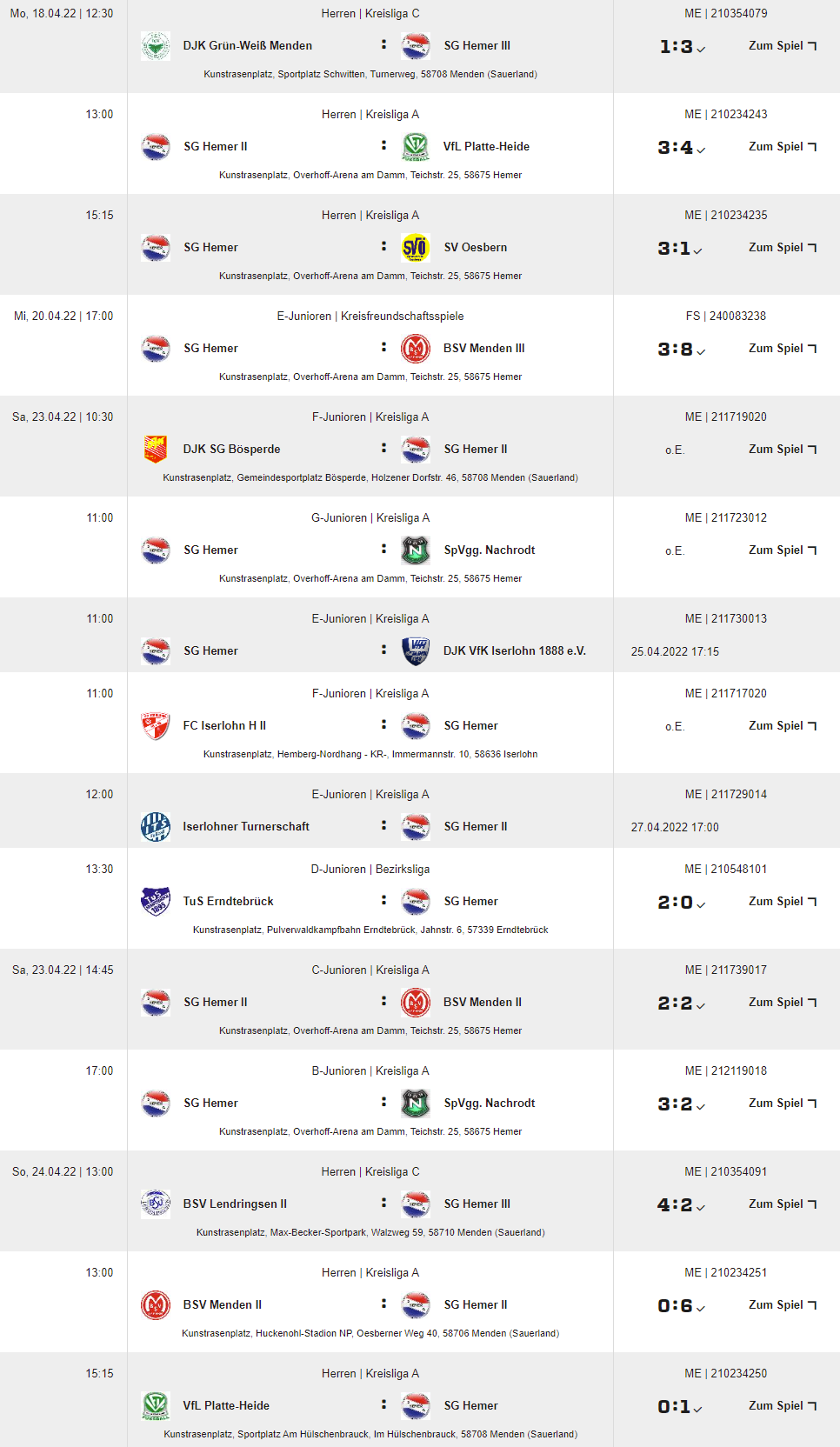840x1447 pixels.
Task: Click the DJK Grün-Weiß Menden club crest
Action: [156, 46]
